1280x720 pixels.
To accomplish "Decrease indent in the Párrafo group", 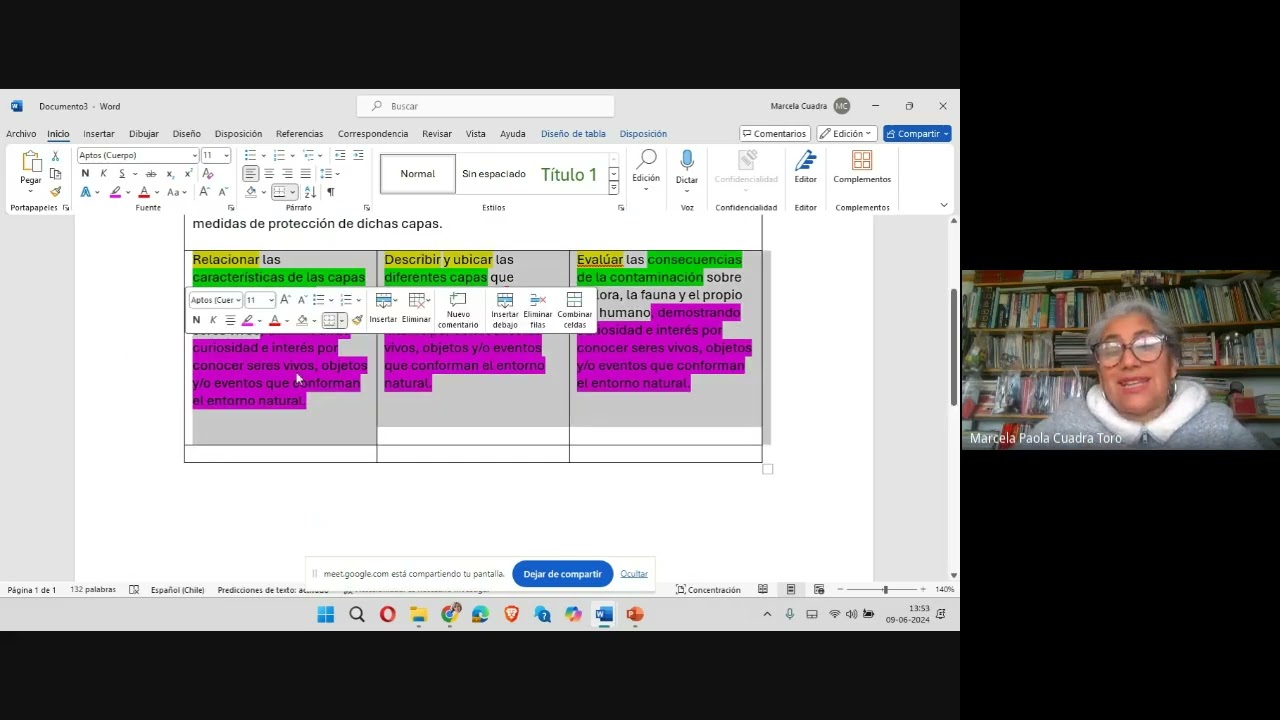I will 340,155.
